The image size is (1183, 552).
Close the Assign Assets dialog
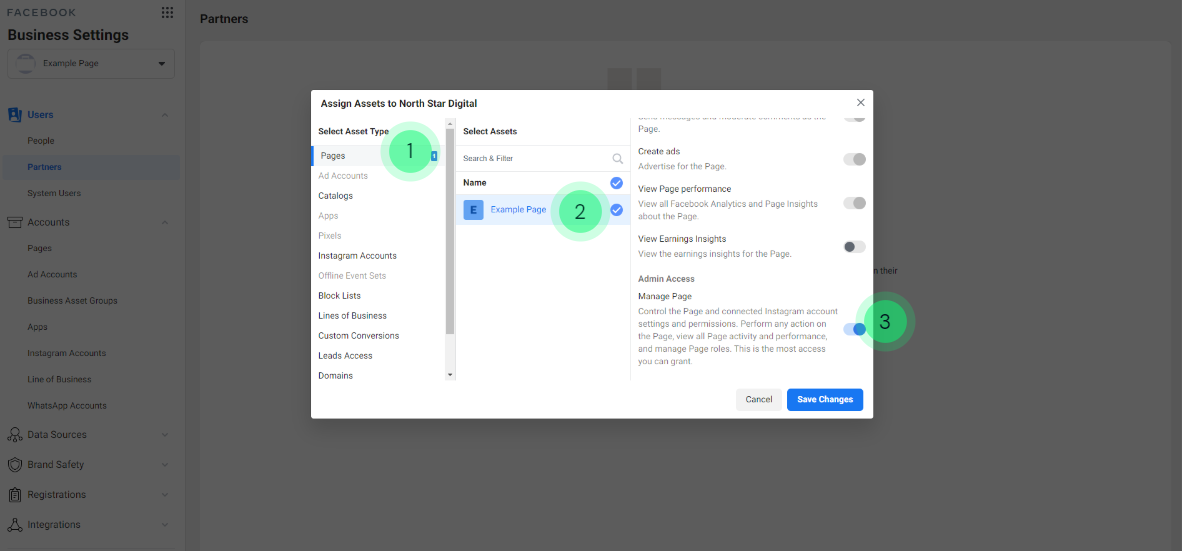coord(861,103)
